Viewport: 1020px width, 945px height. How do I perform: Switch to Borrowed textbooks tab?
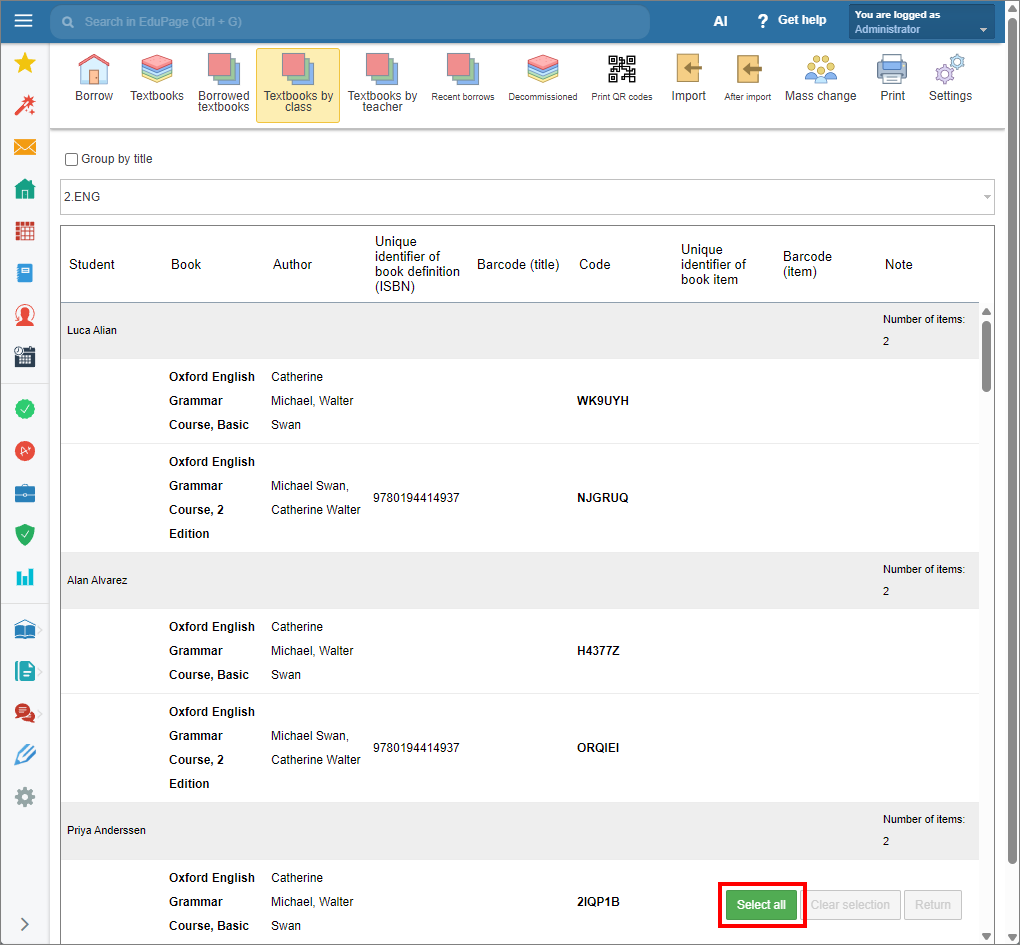(223, 85)
